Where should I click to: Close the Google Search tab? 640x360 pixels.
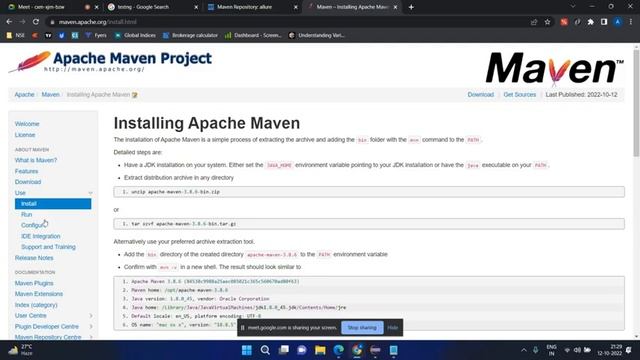coord(196,7)
